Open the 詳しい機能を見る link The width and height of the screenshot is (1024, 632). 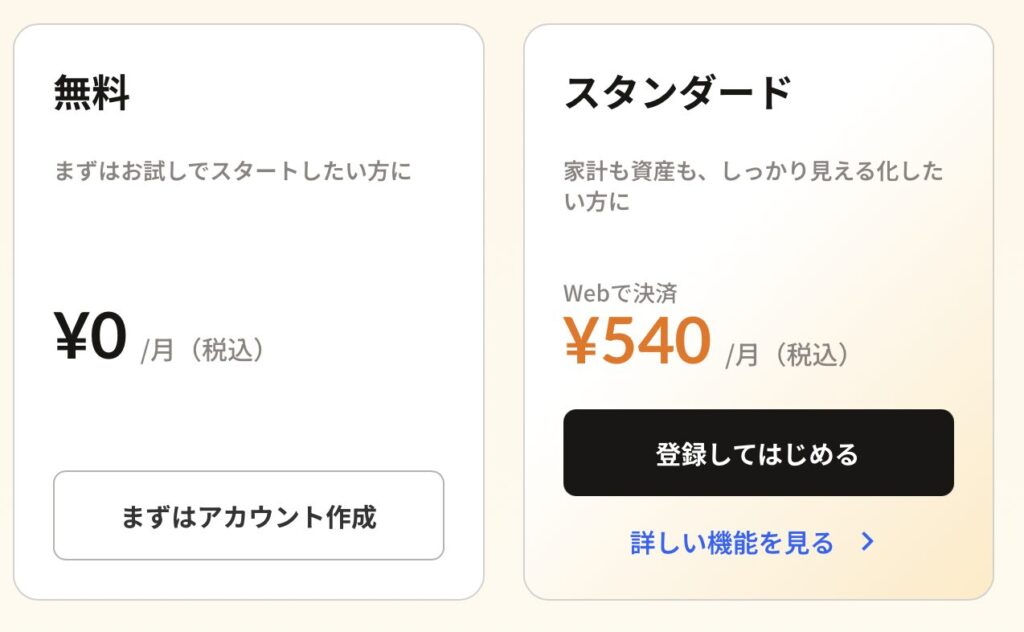732,543
